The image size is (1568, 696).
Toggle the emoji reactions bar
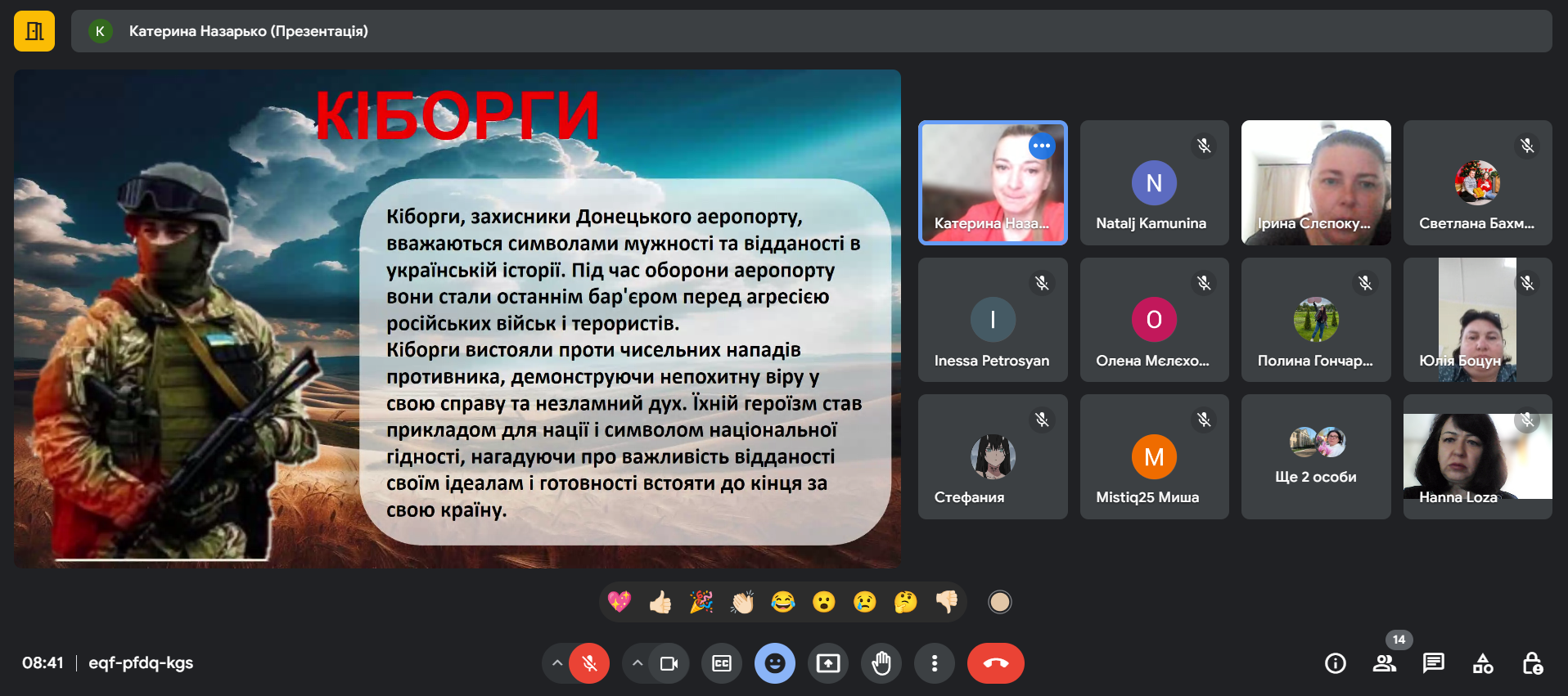[x=774, y=663]
